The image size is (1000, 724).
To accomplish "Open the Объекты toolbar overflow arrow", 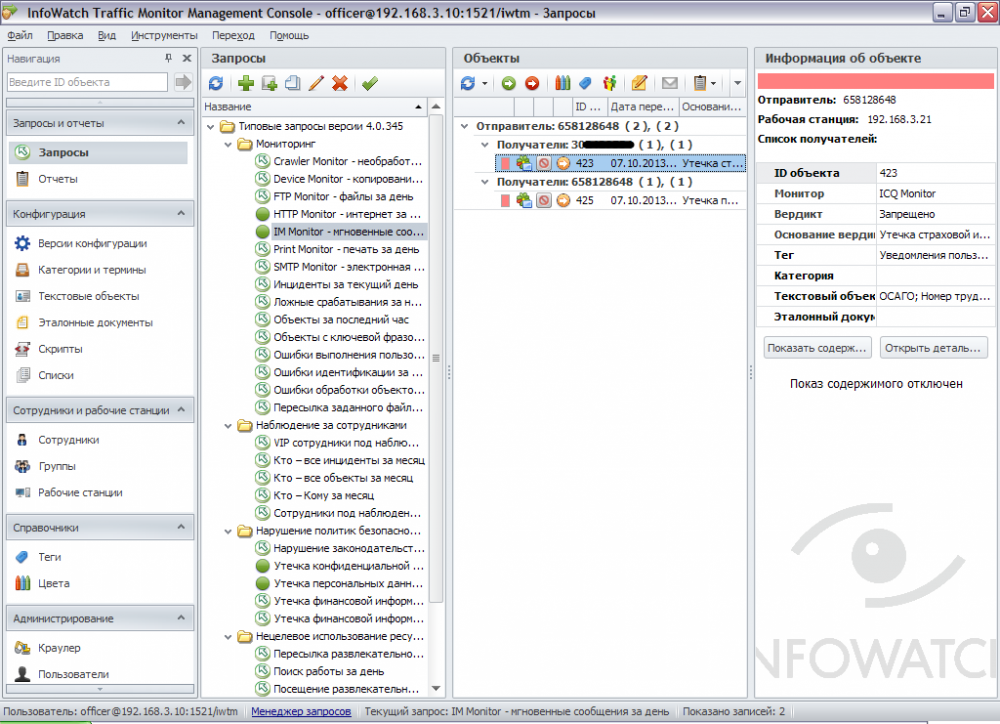I will pyautogui.click(x=737, y=83).
